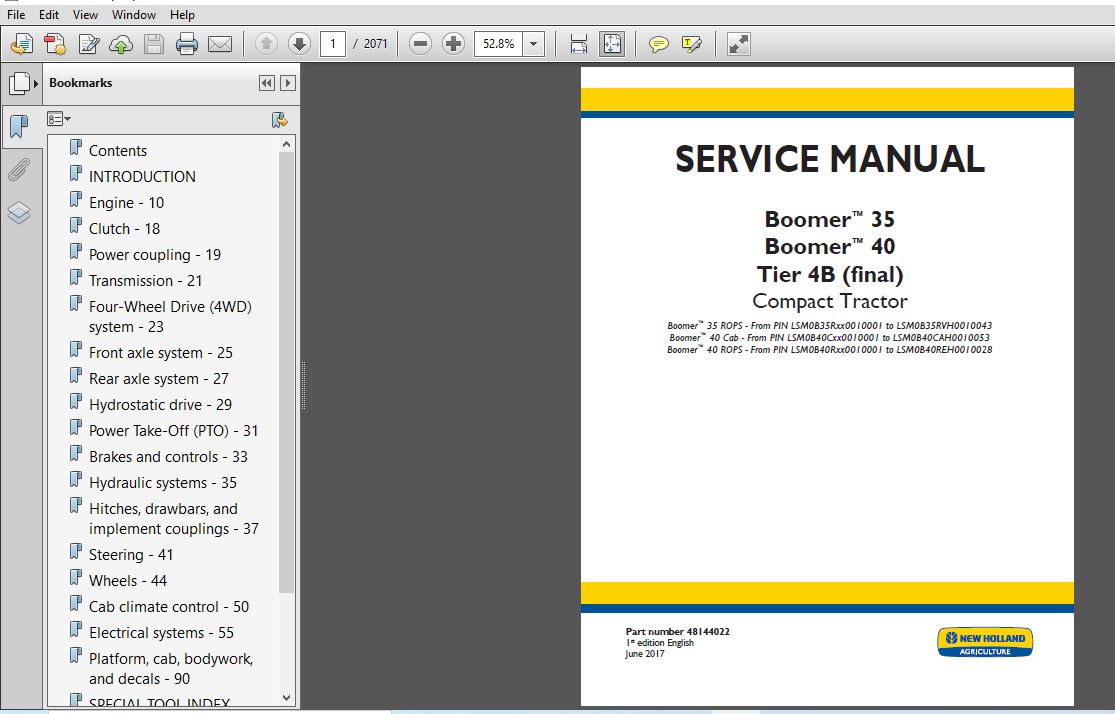Open the Page Thumbnails panel icon

[20, 83]
